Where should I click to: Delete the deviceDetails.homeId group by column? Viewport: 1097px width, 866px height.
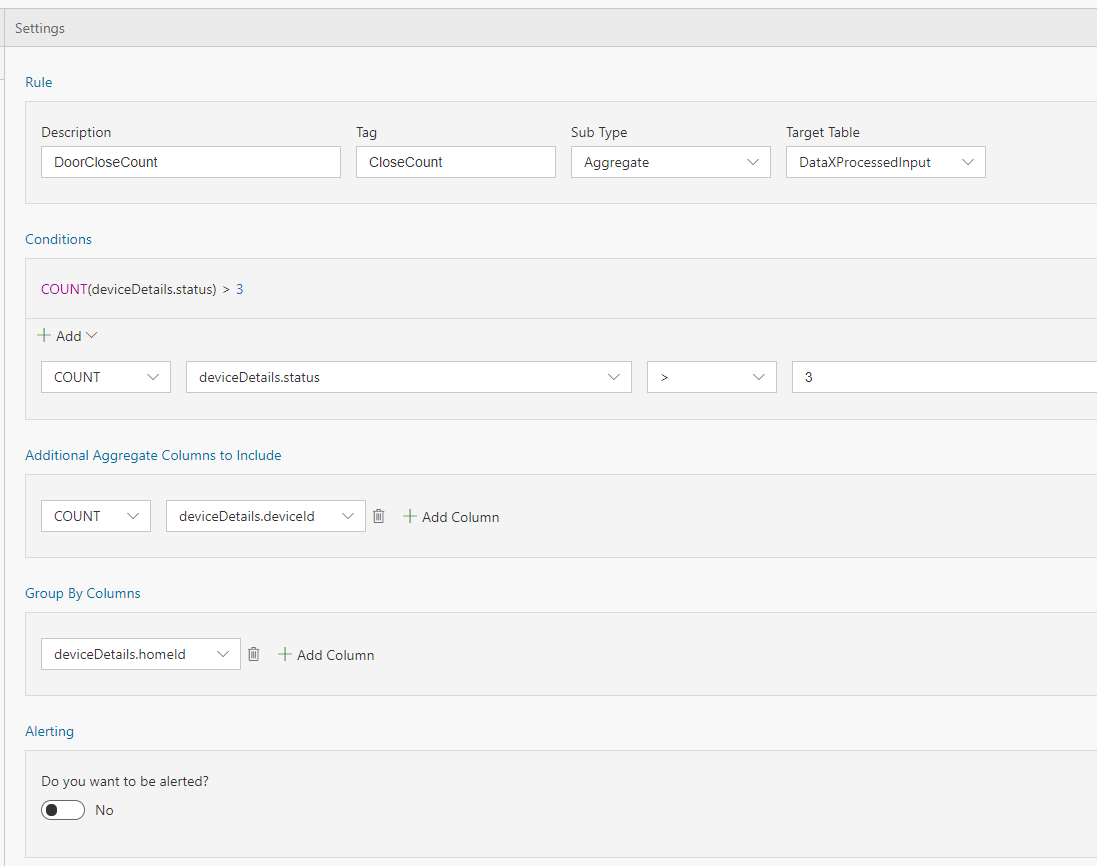[x=254, y=654]
